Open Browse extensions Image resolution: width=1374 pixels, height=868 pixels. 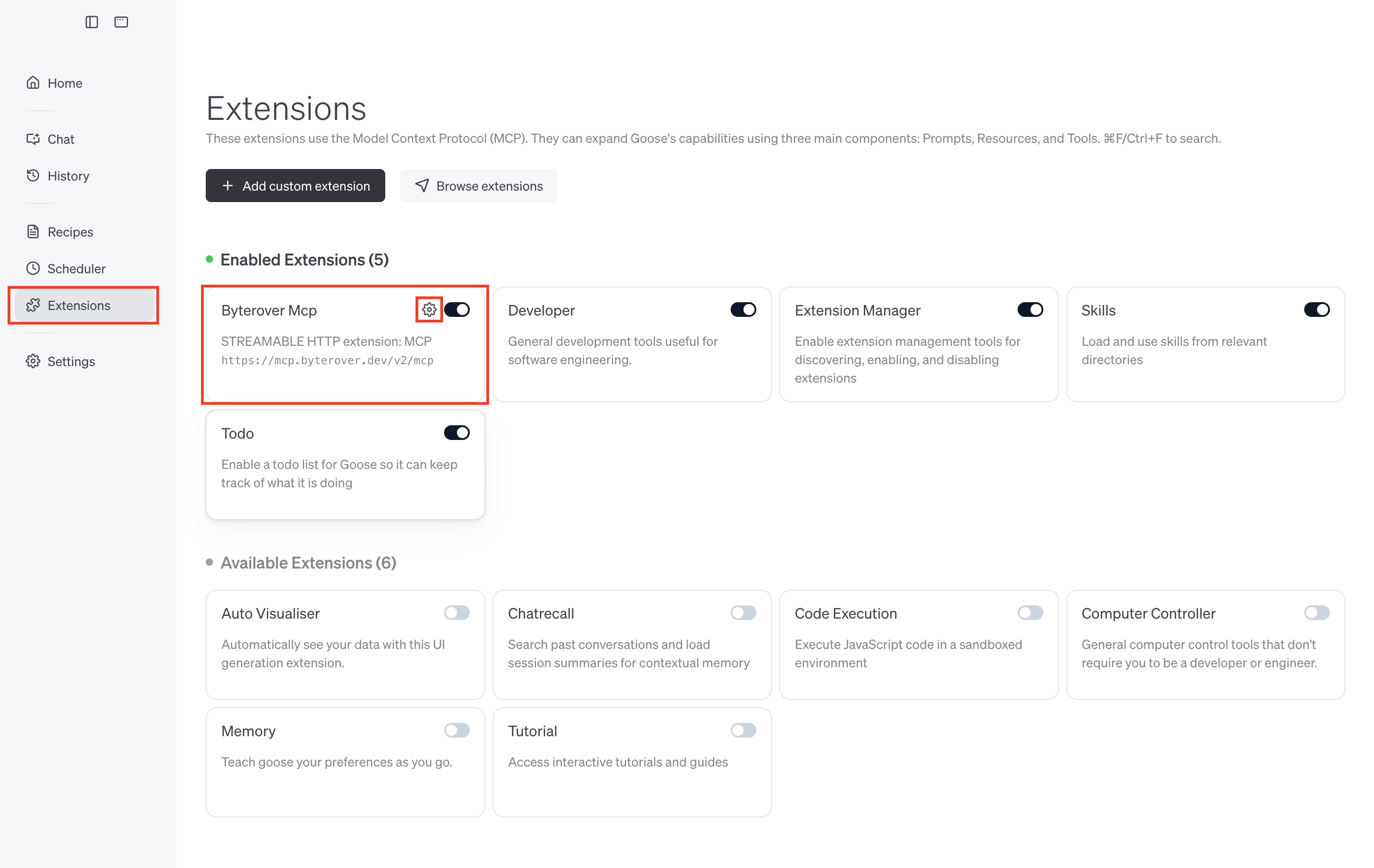point(479,186)
